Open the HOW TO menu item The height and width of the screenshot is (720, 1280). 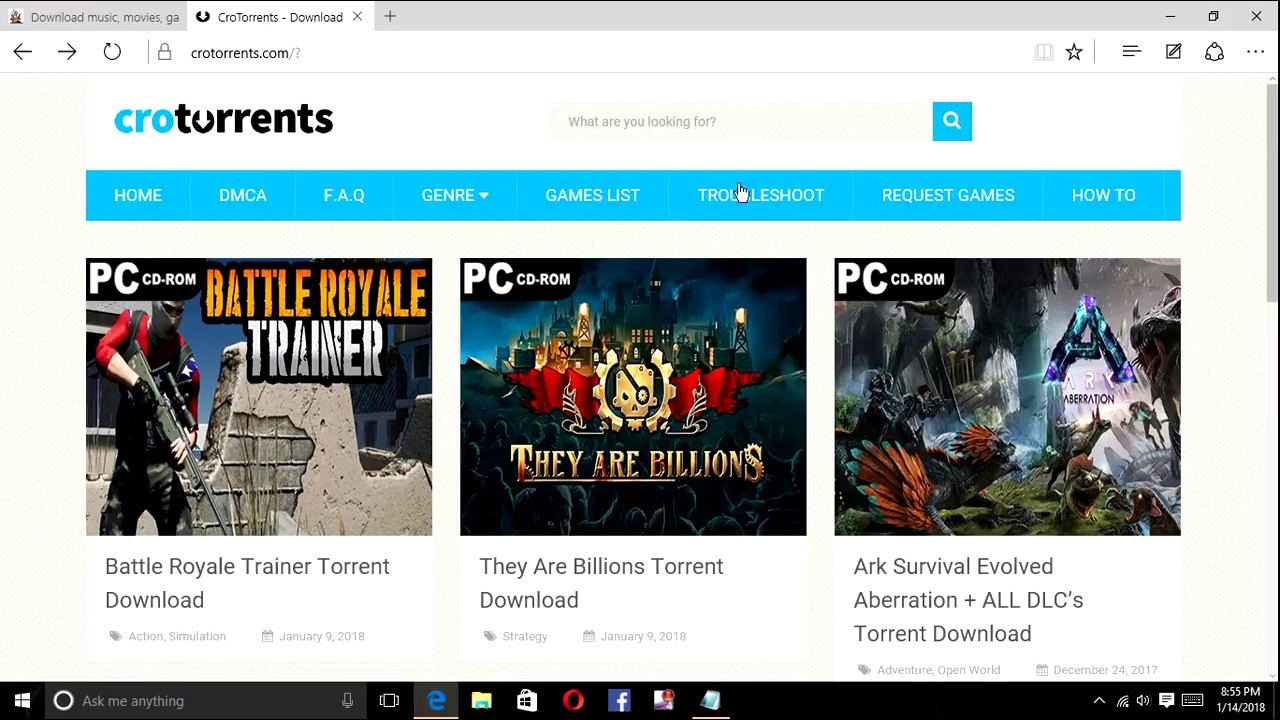pyautogui.click(x=1104, y=195)
